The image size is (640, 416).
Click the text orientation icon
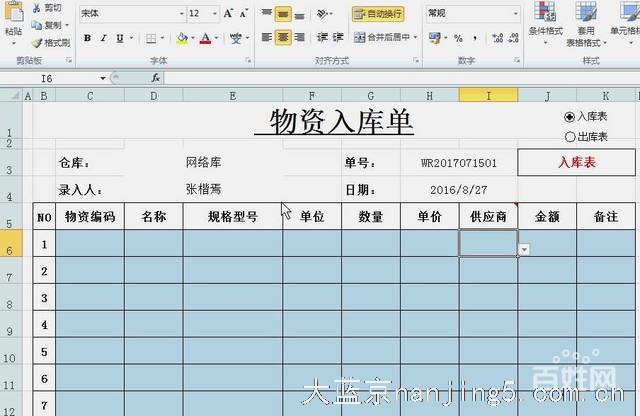(x=322, y=14)
